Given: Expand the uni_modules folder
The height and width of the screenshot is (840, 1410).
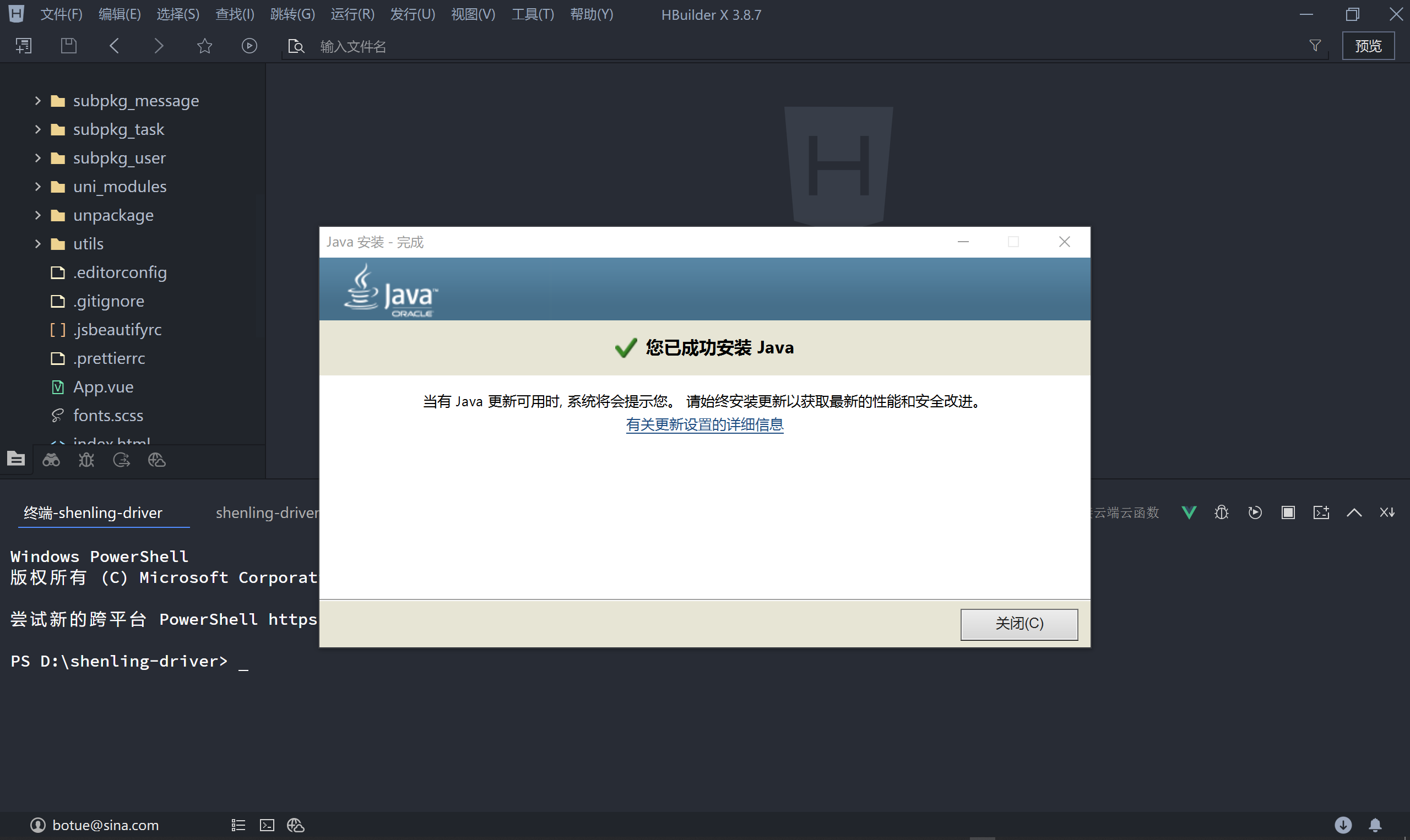Looking at the screenshot, I should (38, 186).
